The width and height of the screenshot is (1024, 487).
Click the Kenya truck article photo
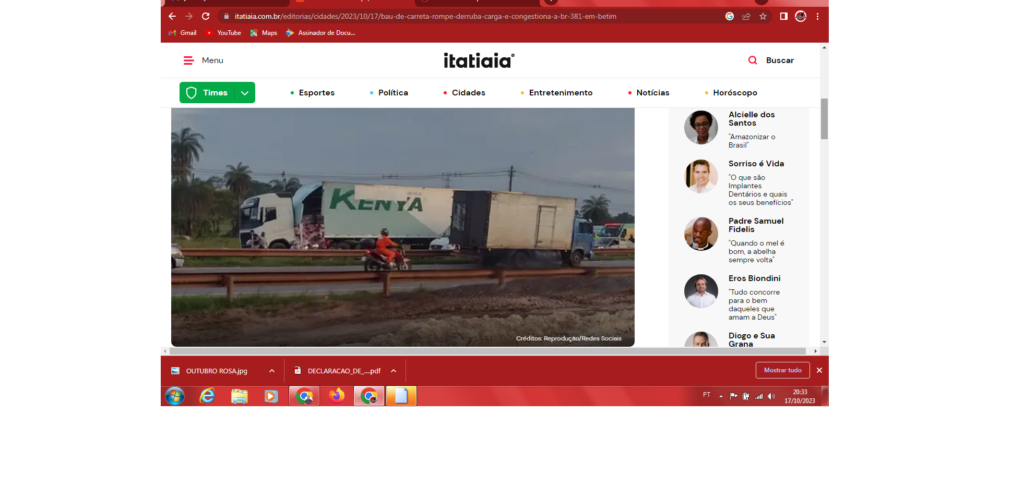pos(403,227)
